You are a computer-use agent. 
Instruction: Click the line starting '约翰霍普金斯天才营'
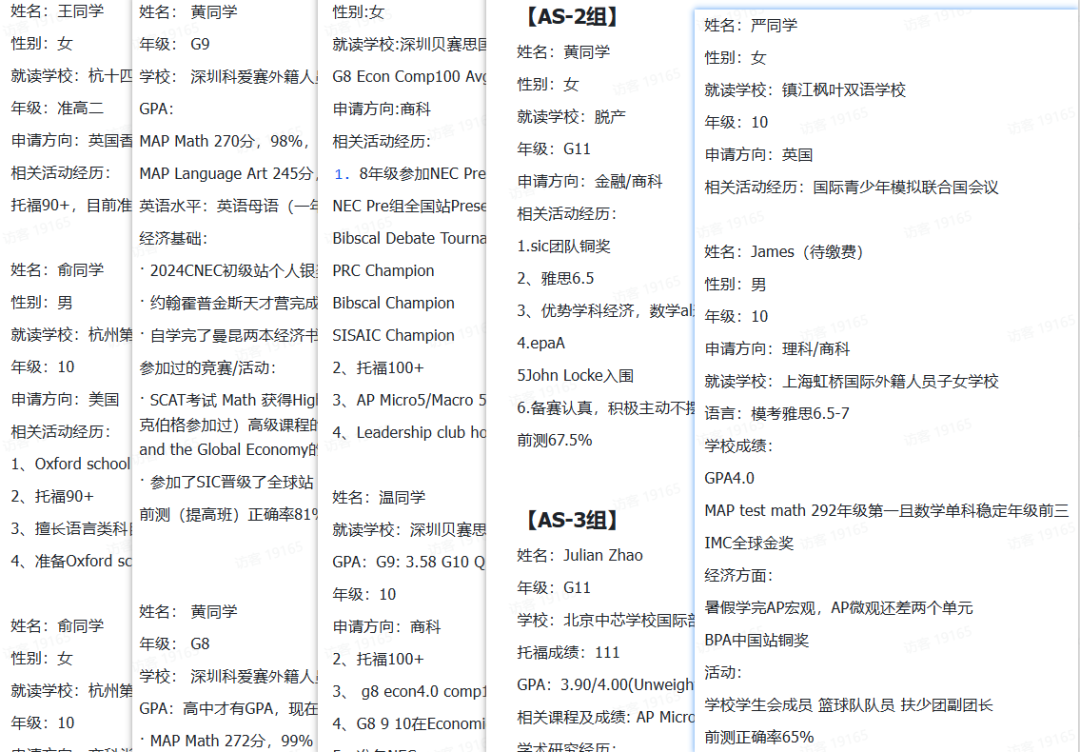[x=228, y=303]
